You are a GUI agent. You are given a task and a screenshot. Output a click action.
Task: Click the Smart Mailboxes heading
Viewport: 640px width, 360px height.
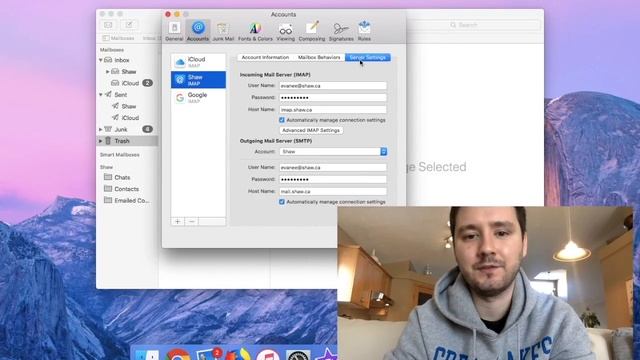[x=120, y=155]
